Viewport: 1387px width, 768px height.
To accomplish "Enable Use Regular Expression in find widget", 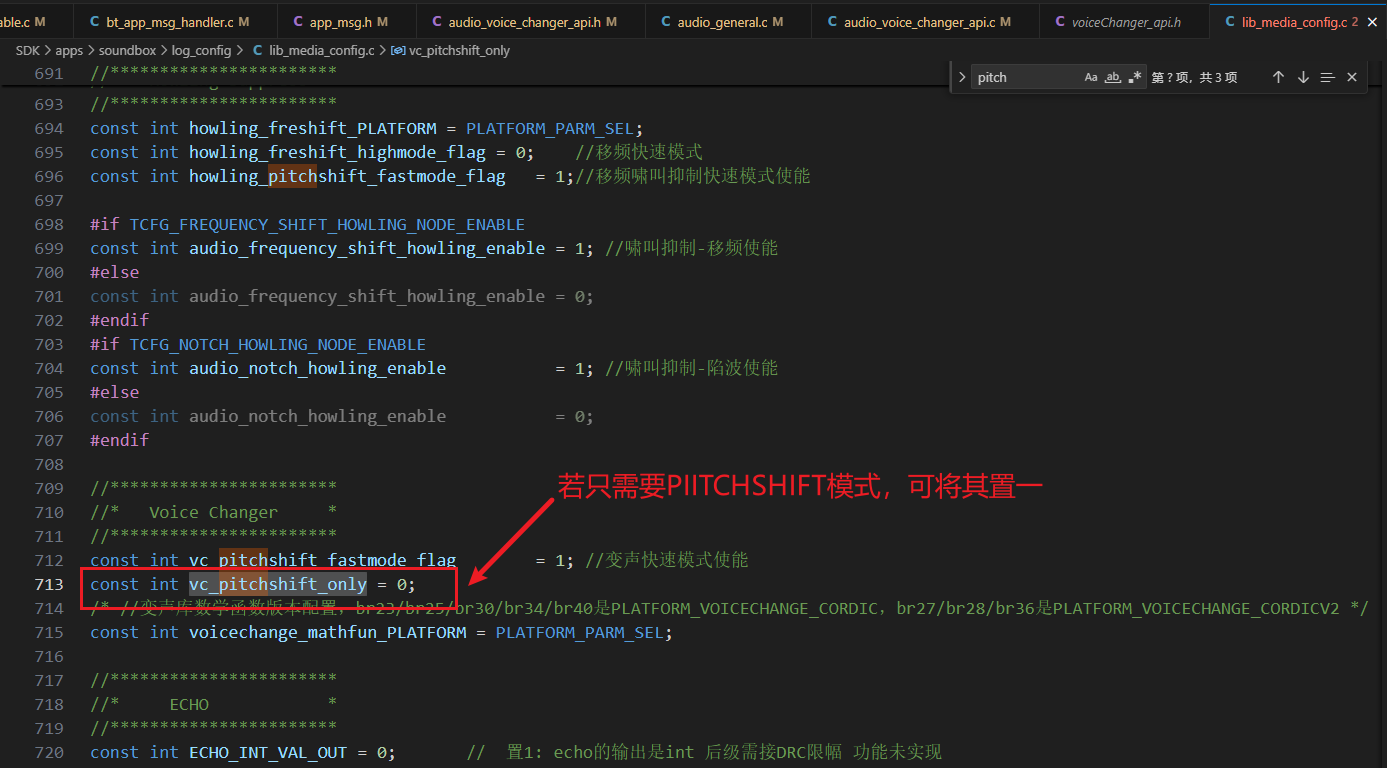I will coord(1135,77).
